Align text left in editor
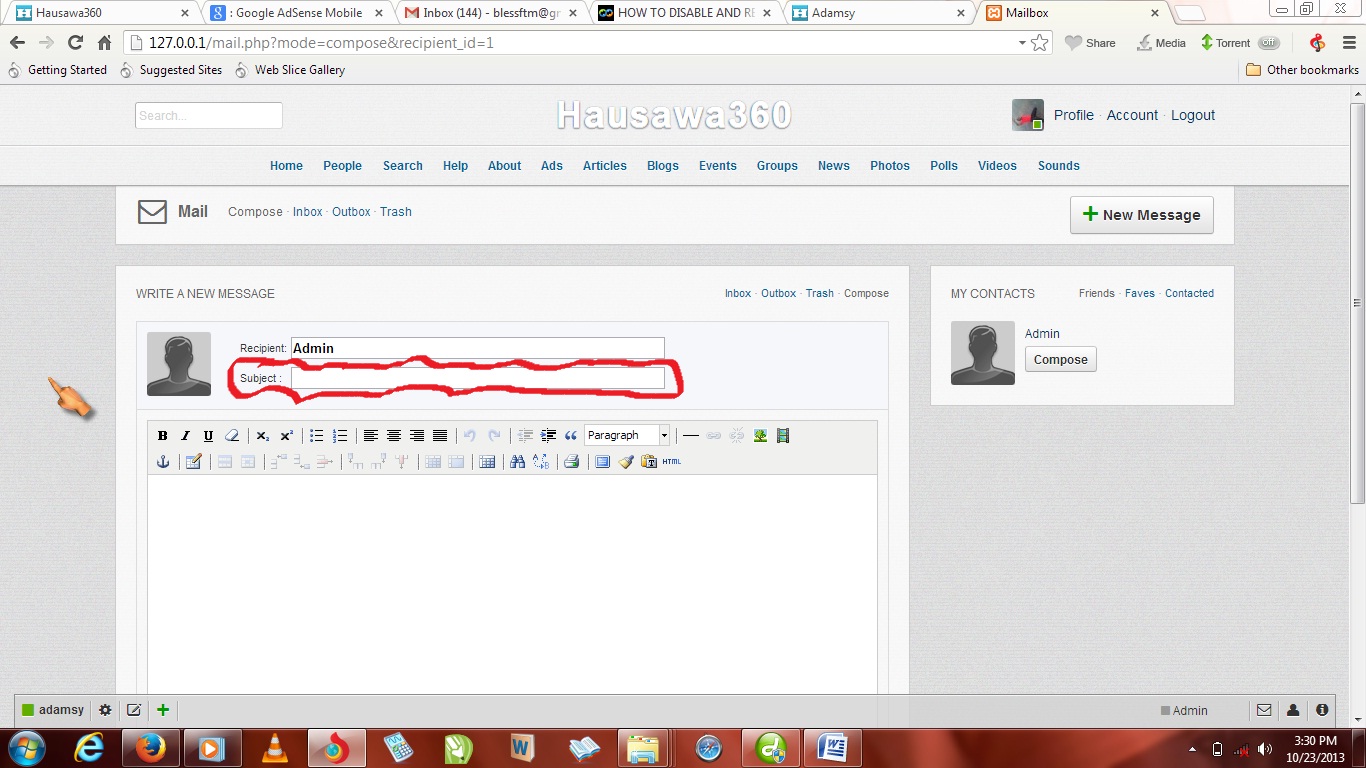The height and width of the screenshot is (768, 1366). pos(370,436)
